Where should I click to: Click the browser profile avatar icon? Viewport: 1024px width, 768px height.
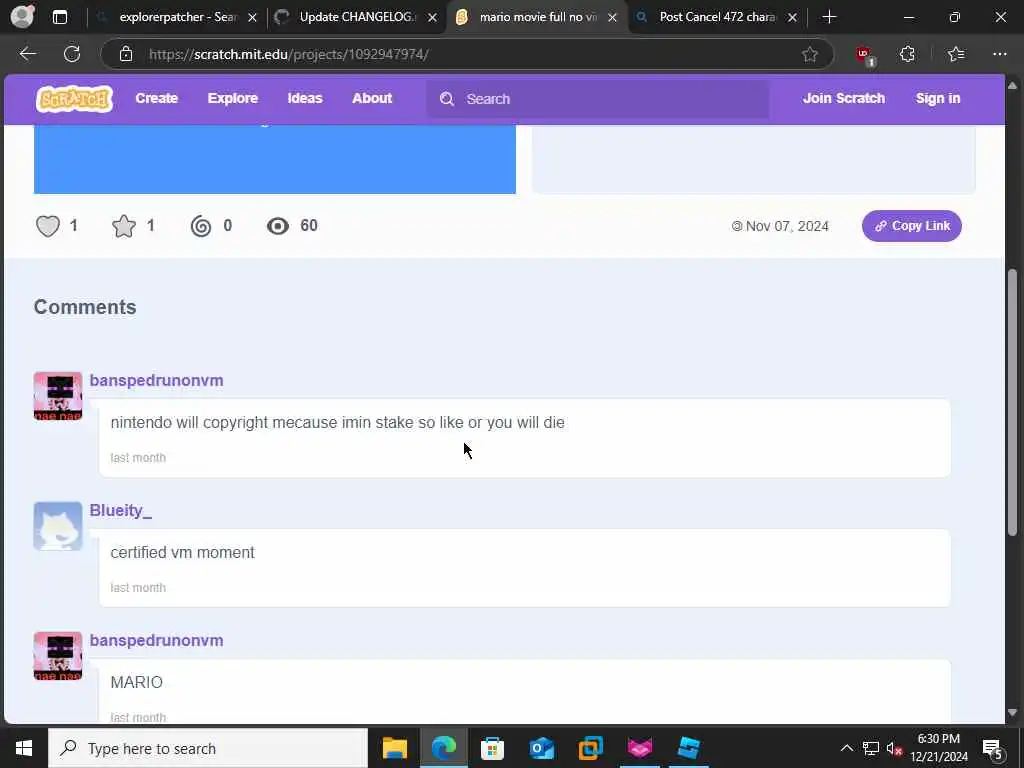(23, 17)
